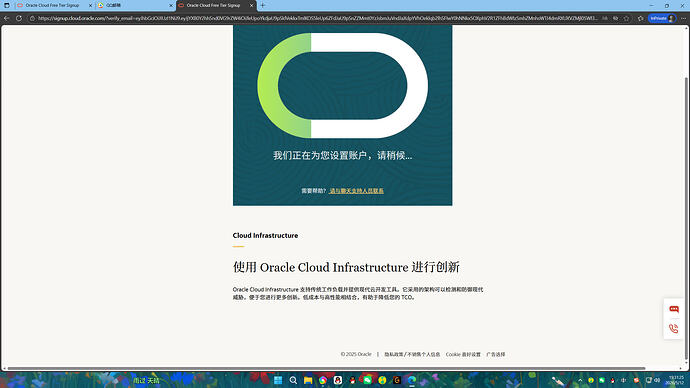View site information lock icon
Viewport: 690px width, 388px height.
click(32, 18)
